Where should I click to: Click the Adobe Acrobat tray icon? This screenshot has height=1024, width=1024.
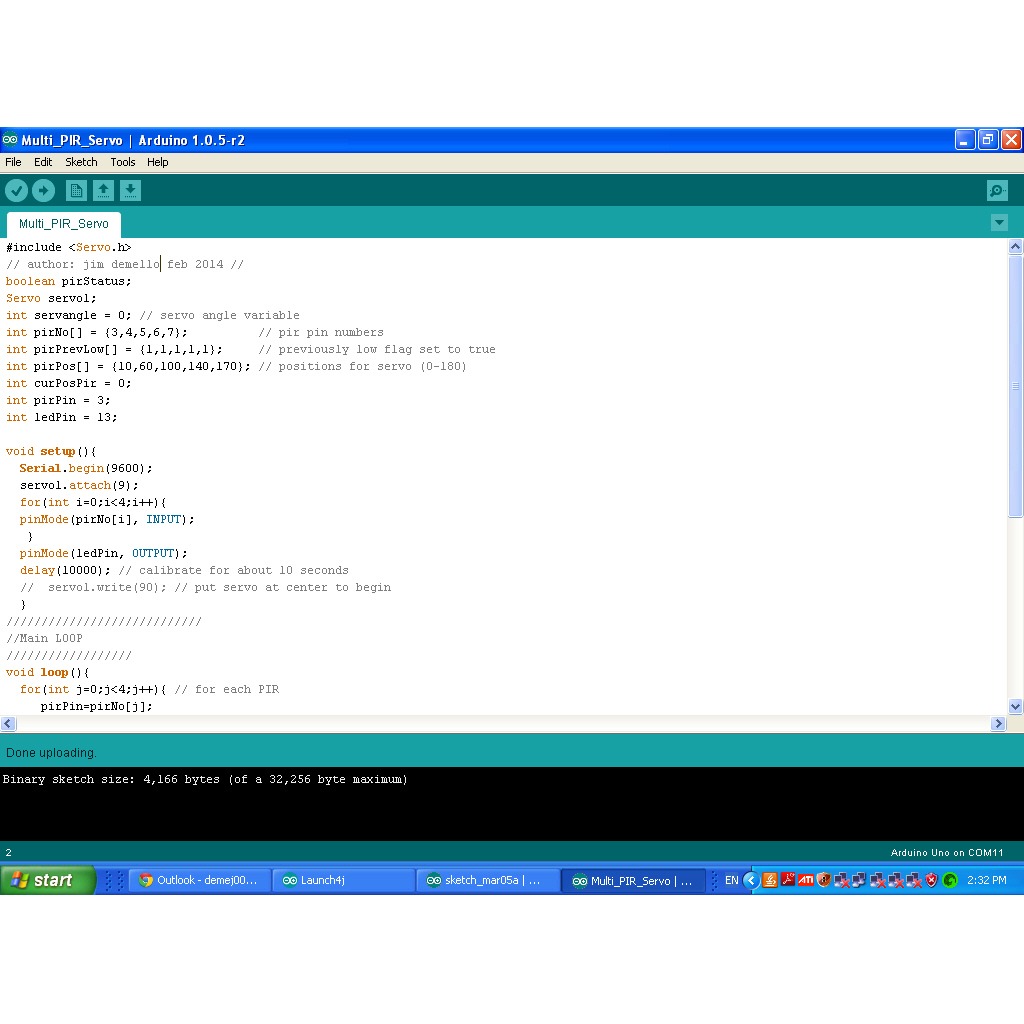[788, 880]
